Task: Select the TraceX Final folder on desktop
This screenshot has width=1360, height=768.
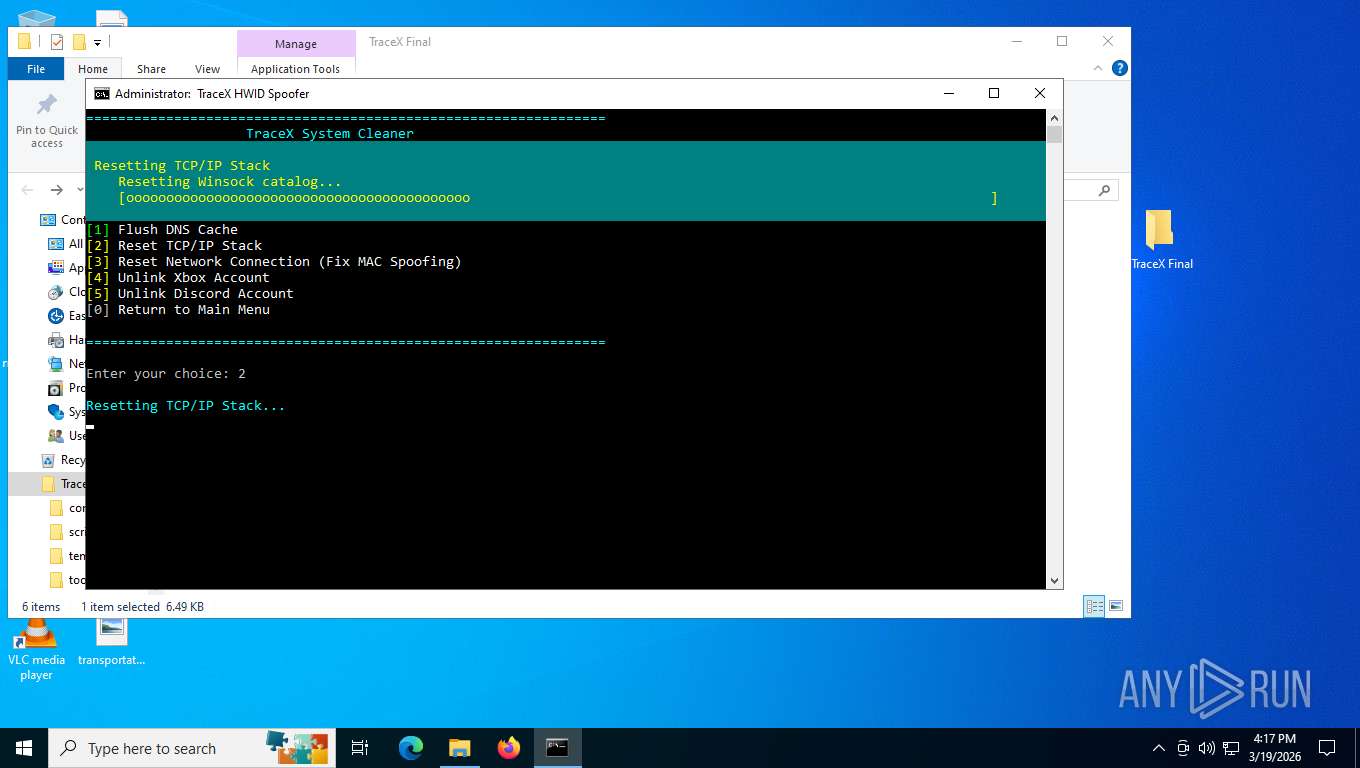Action: (x=1162, y=240)
